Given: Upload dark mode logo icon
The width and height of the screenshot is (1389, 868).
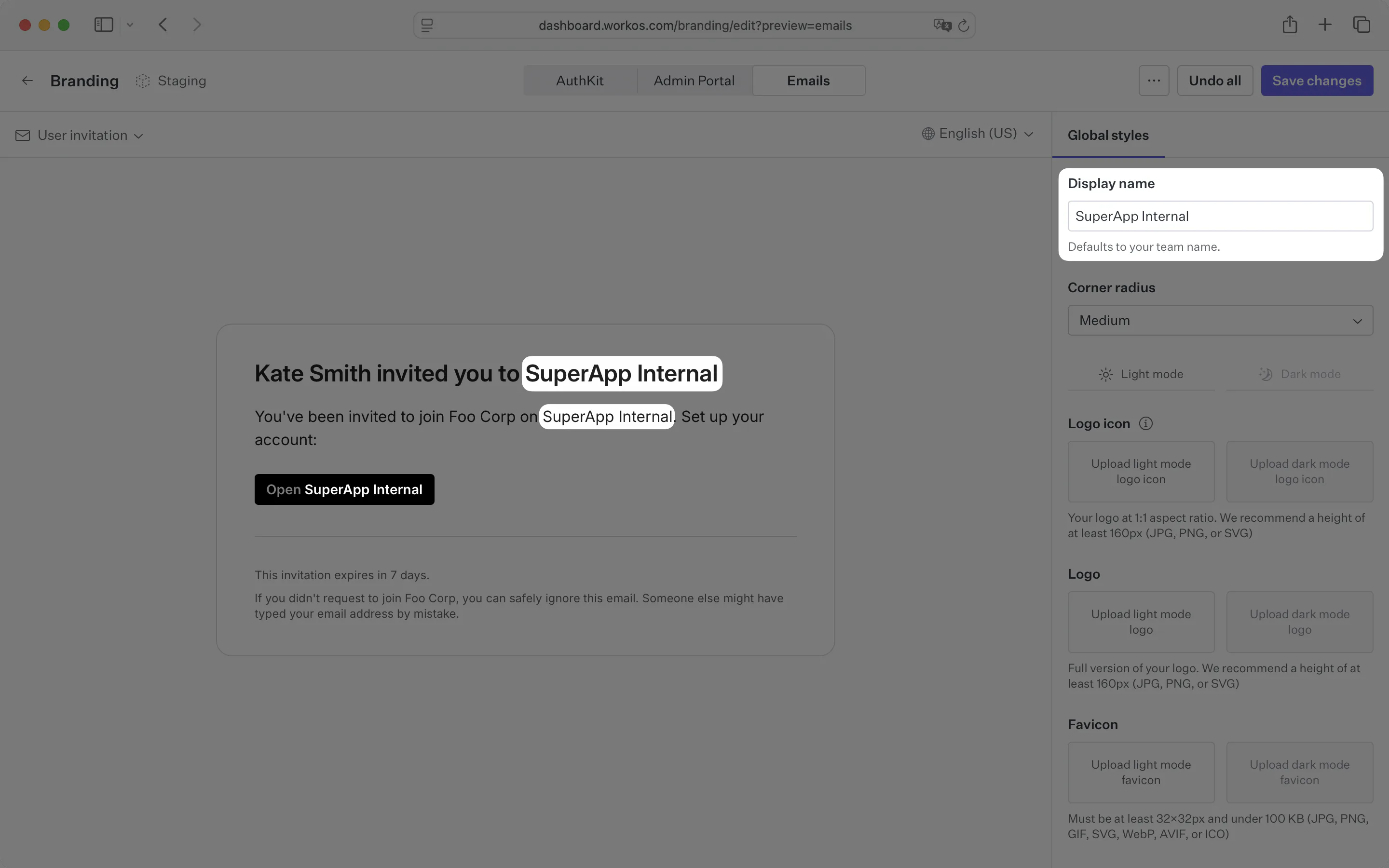Looking at the screenshot, I should [x=1299, y=471].
